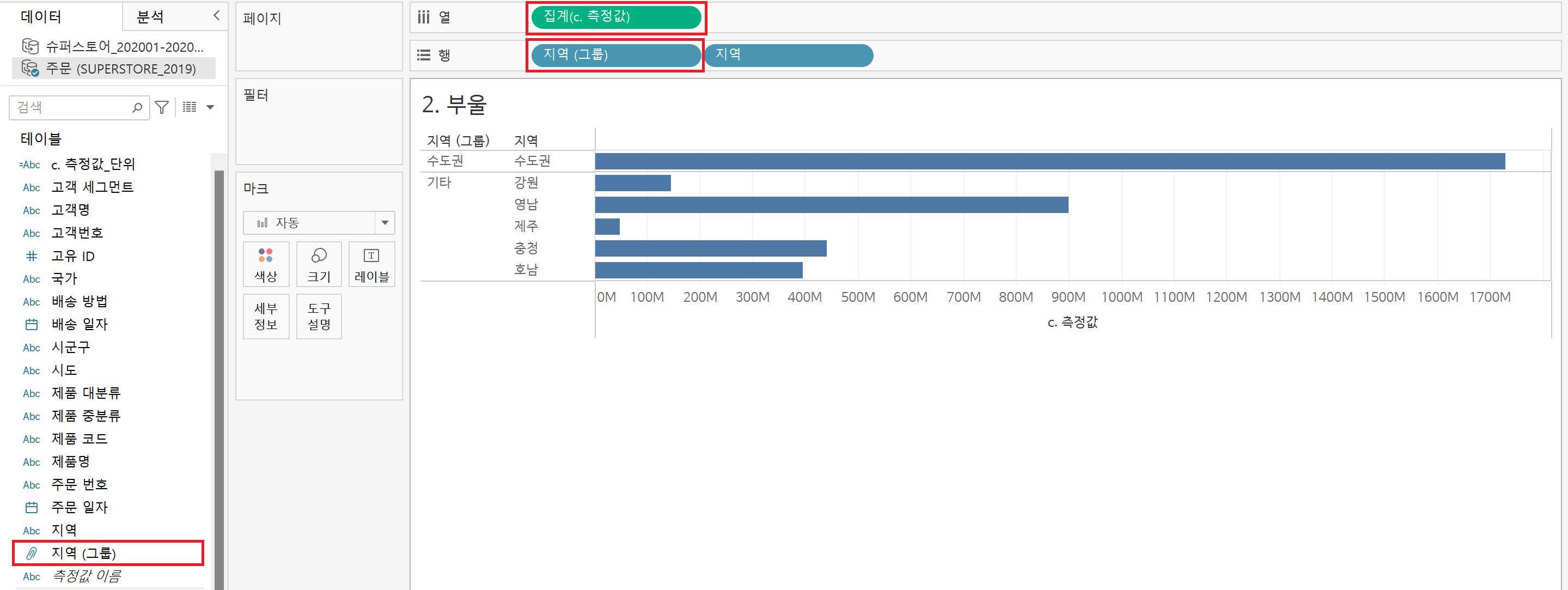Viewport: 1568px width, 590px height.
Task: Select data source 주문 (SUPERSTORE_2019)
Action: point(120,69)
